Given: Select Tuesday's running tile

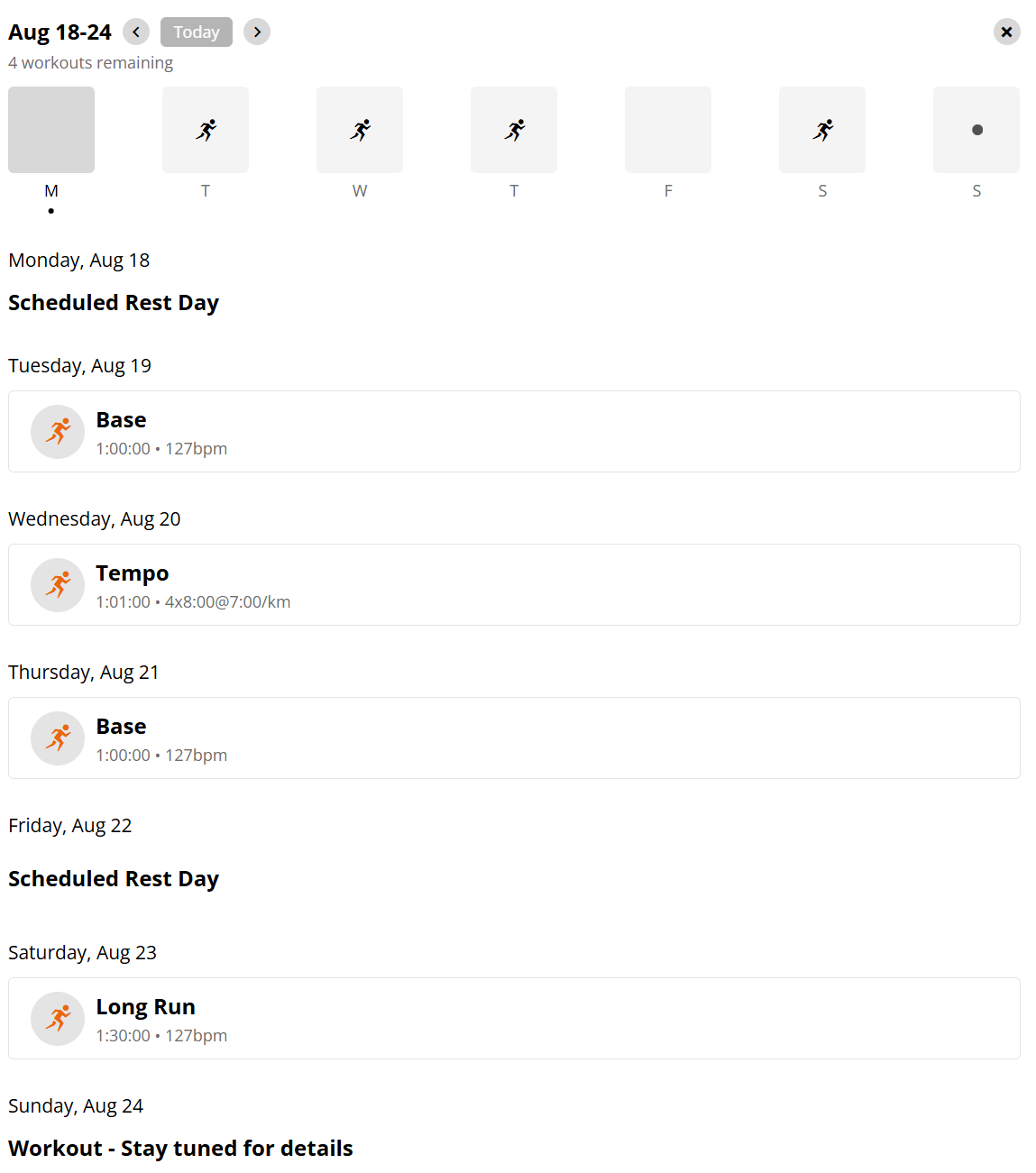Looking at the screenshot, I should coord(206,130).
